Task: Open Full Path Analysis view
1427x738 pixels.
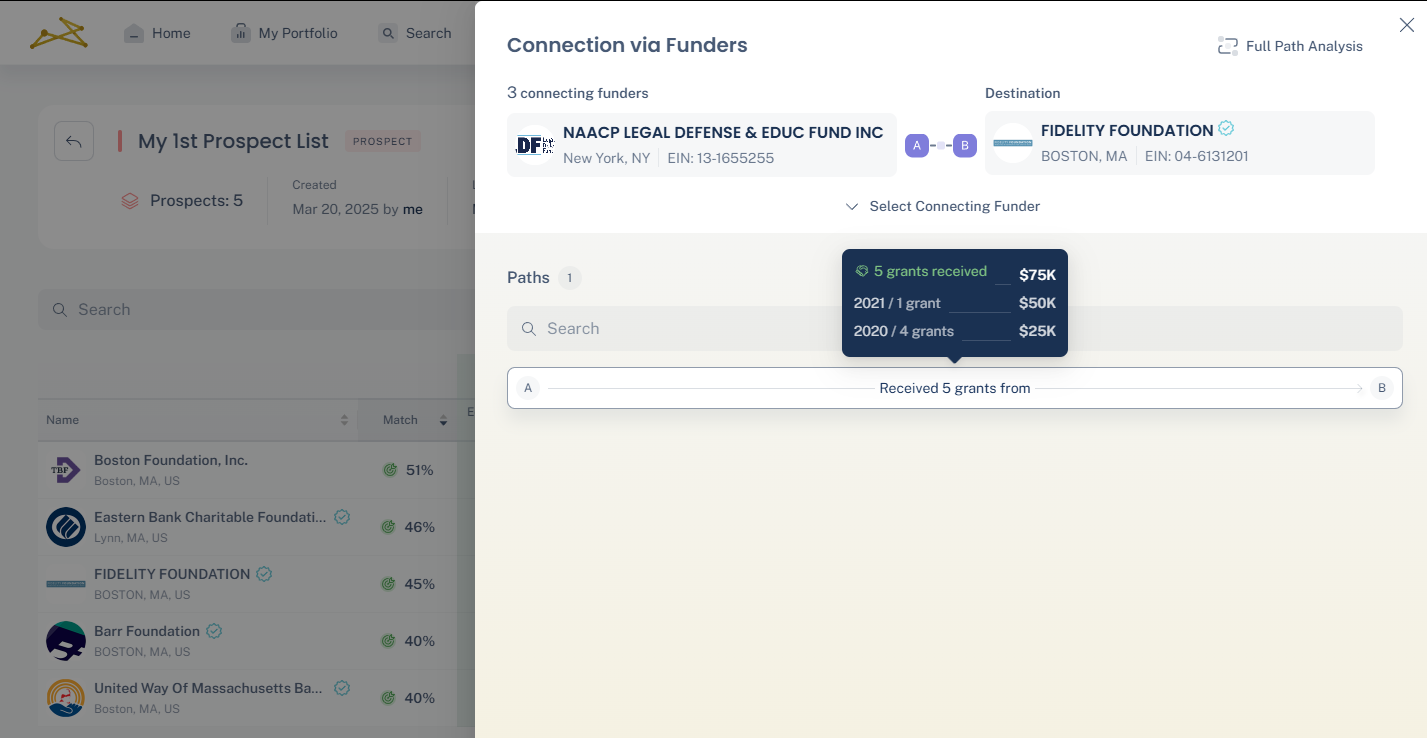Action: point(1290,46)
